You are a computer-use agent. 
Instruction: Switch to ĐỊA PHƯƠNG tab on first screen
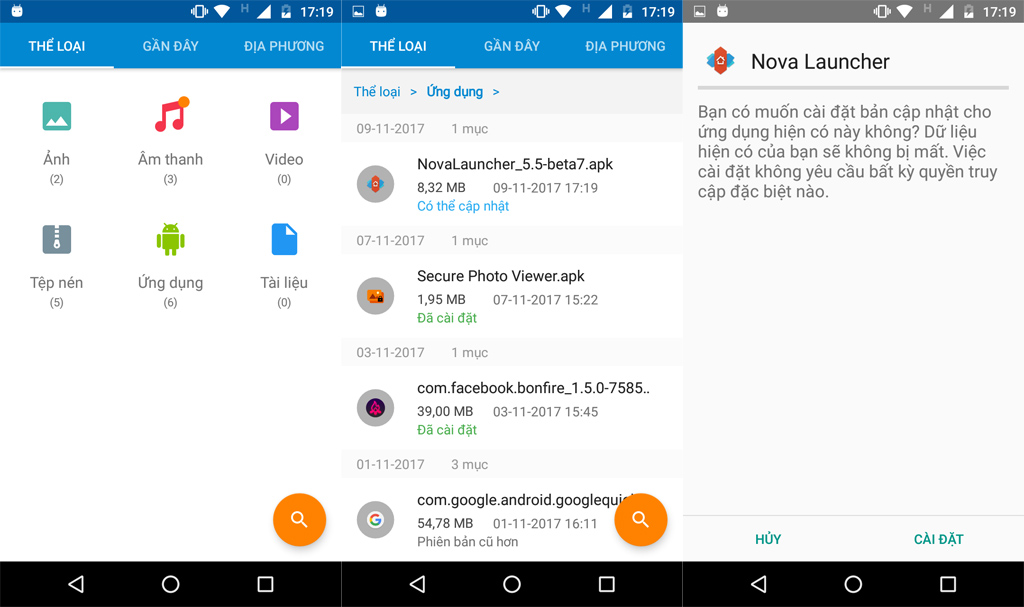coord(284,46)
